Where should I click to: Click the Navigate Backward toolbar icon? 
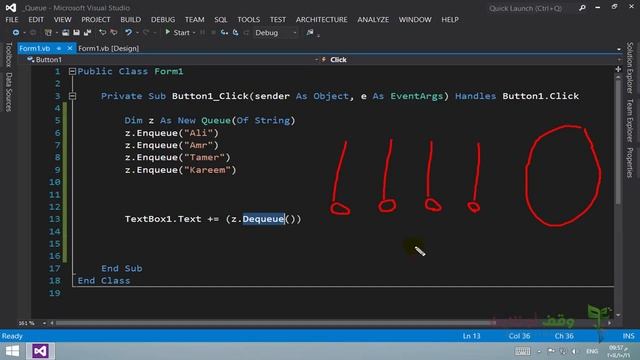tap(16, 32)
